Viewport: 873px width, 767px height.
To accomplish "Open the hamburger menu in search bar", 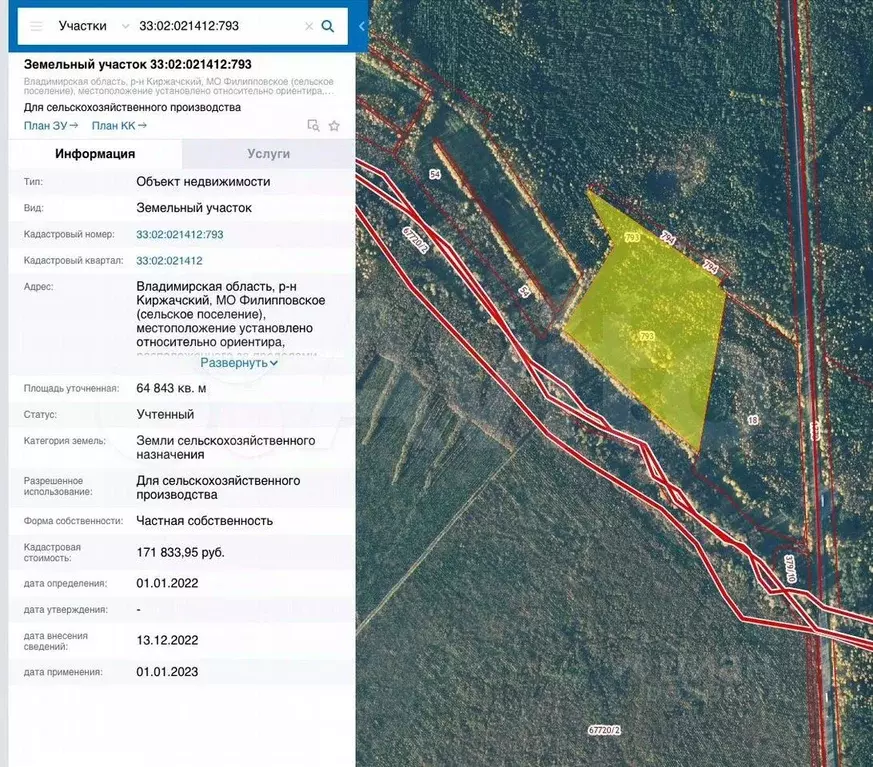I will coord(36,26).
